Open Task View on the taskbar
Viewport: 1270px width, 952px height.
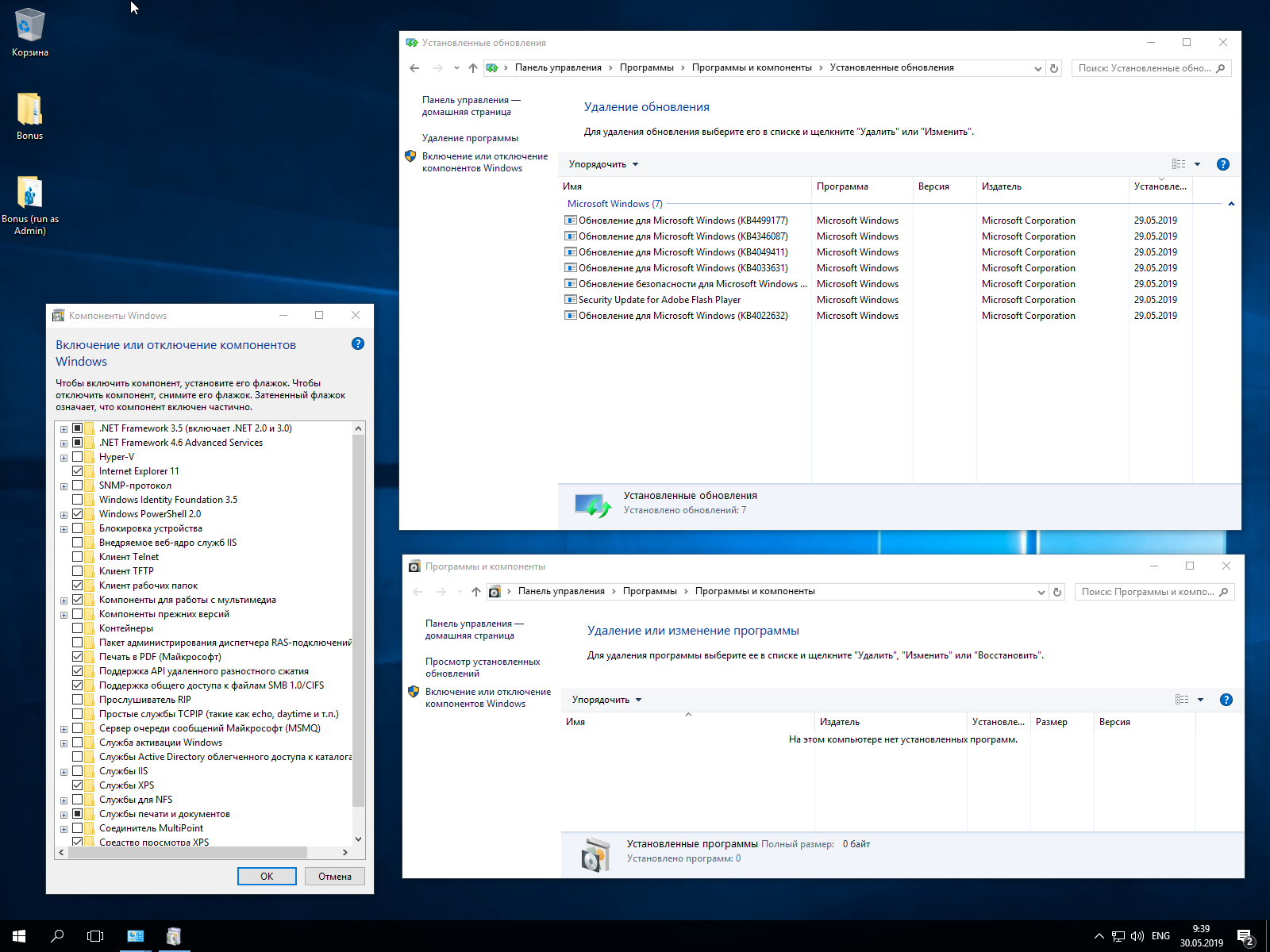tap(95, 936)
